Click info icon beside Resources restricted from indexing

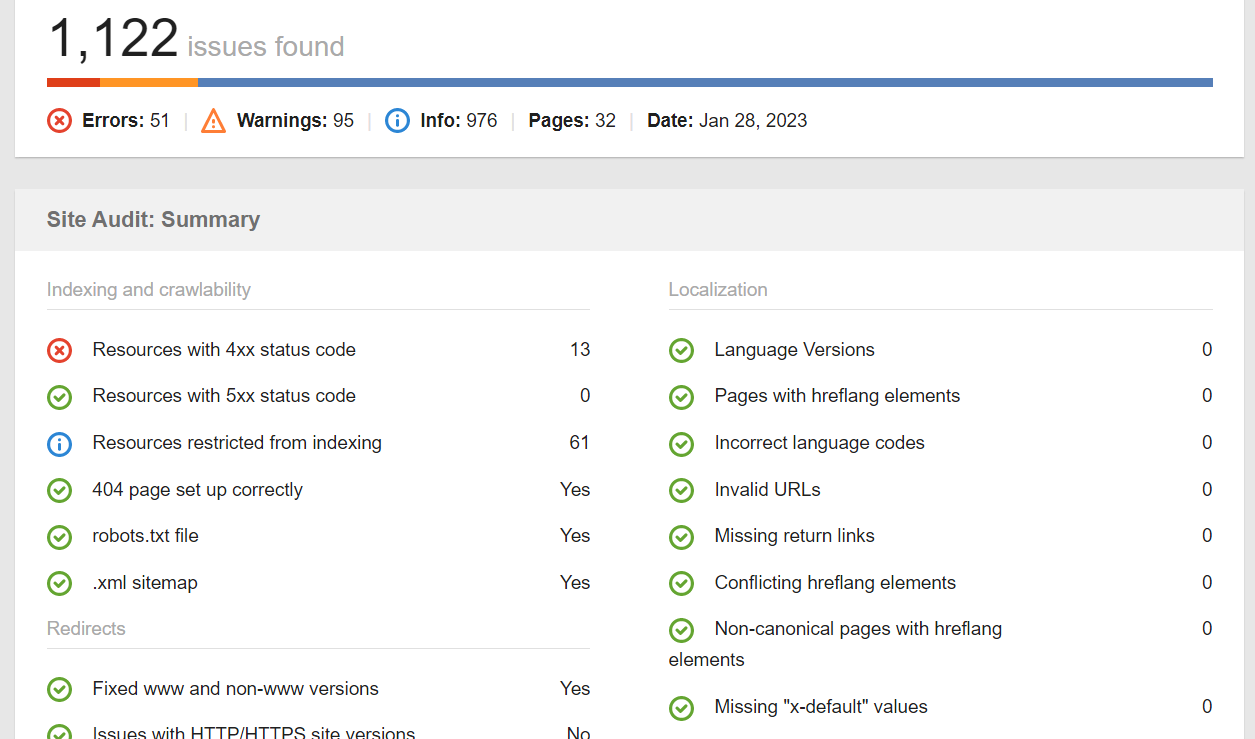pyautogui.click(x=60, y=443)
